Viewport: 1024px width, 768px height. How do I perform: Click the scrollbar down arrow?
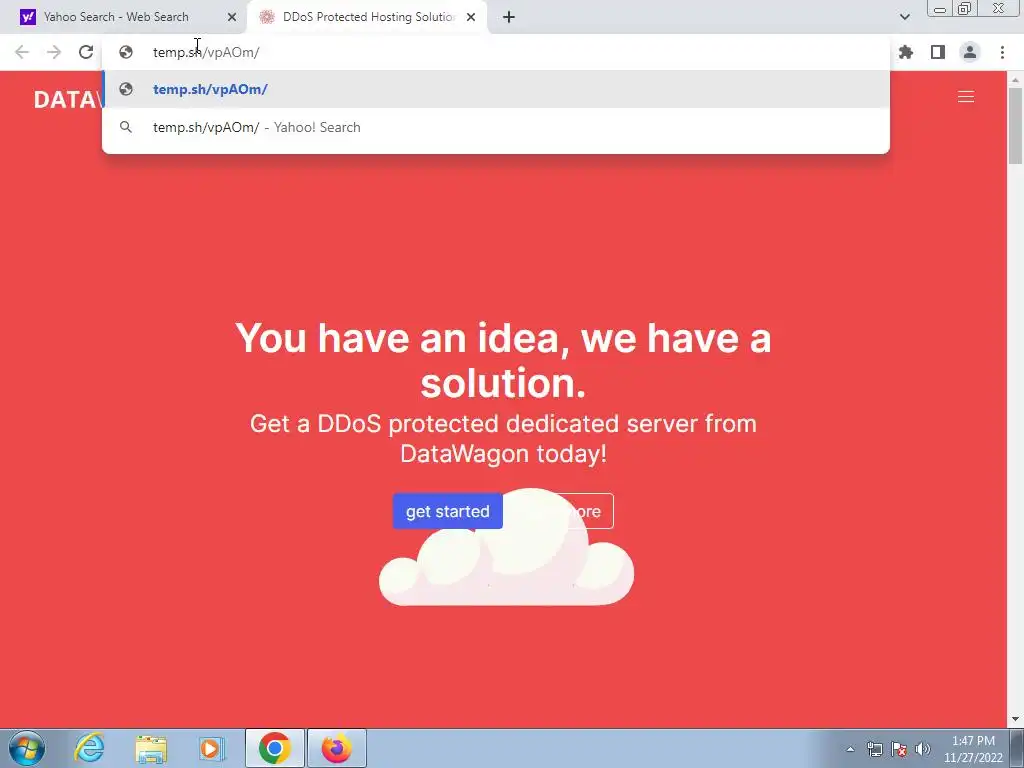(x=1016, y=720)
